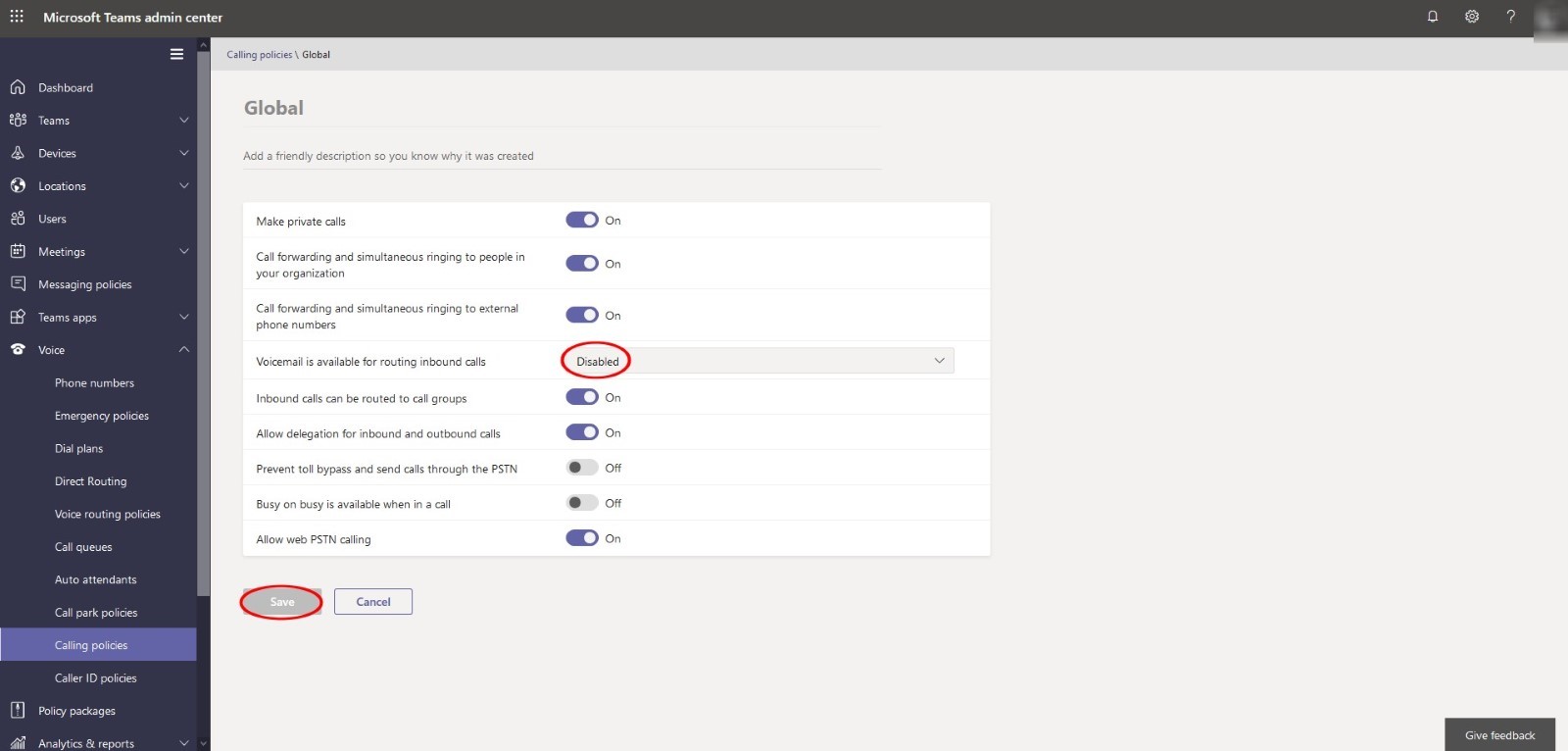Click the friendly description input field
This screenshot has height=751, width=1568.
pos(563,156)
